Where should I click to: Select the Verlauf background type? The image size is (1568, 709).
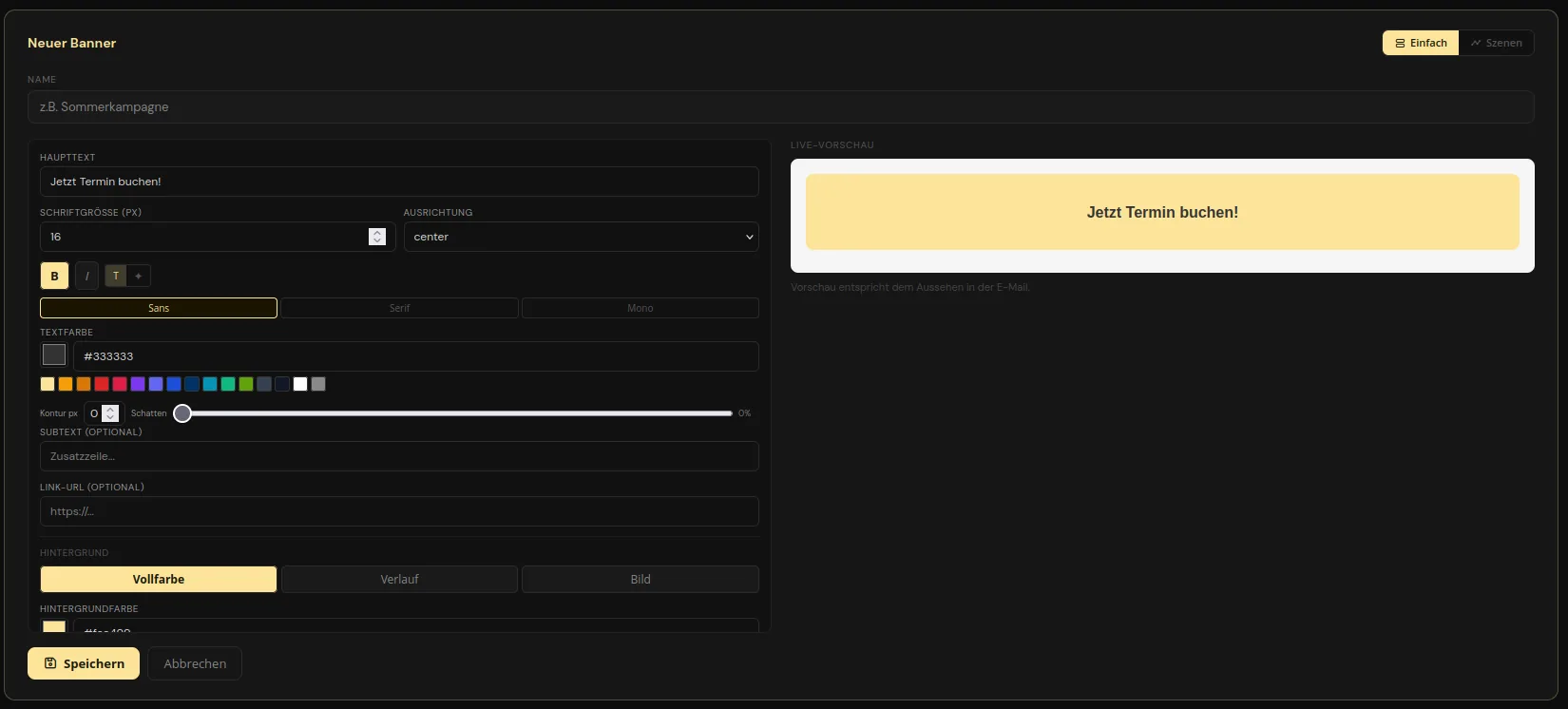pyautogui.click(x=399, y=579)
